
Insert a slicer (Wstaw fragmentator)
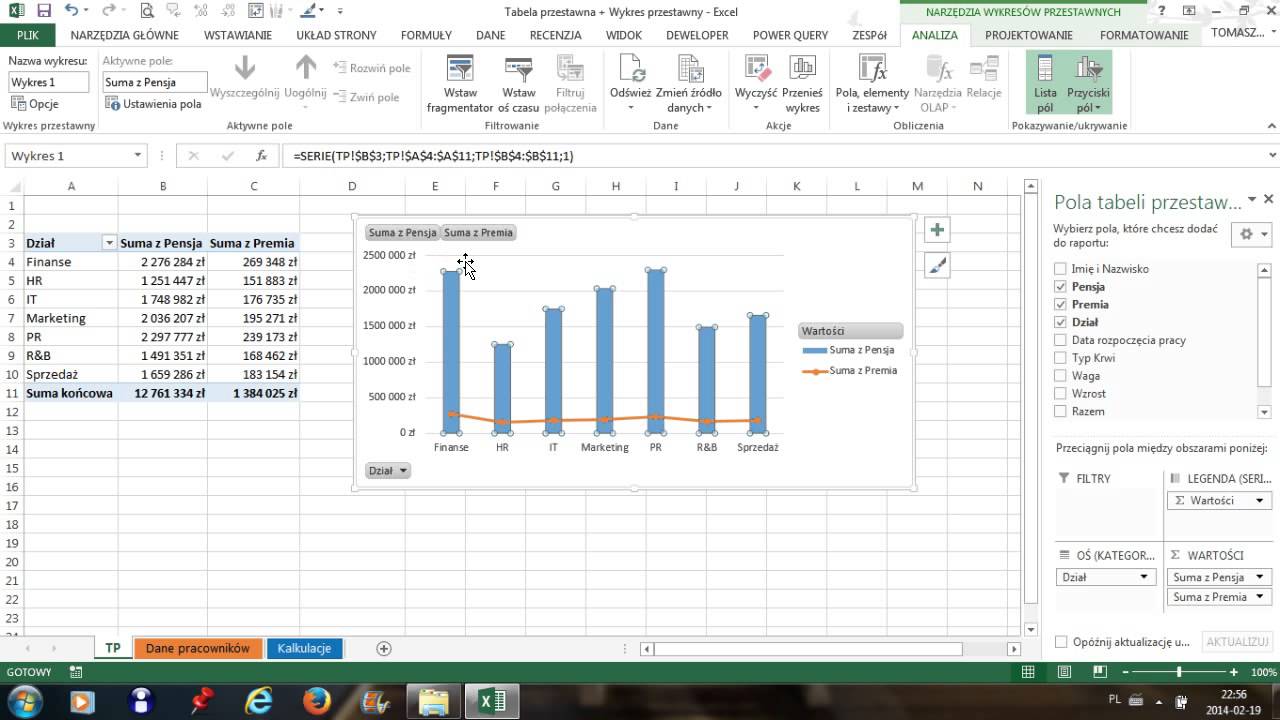(460, 84)
